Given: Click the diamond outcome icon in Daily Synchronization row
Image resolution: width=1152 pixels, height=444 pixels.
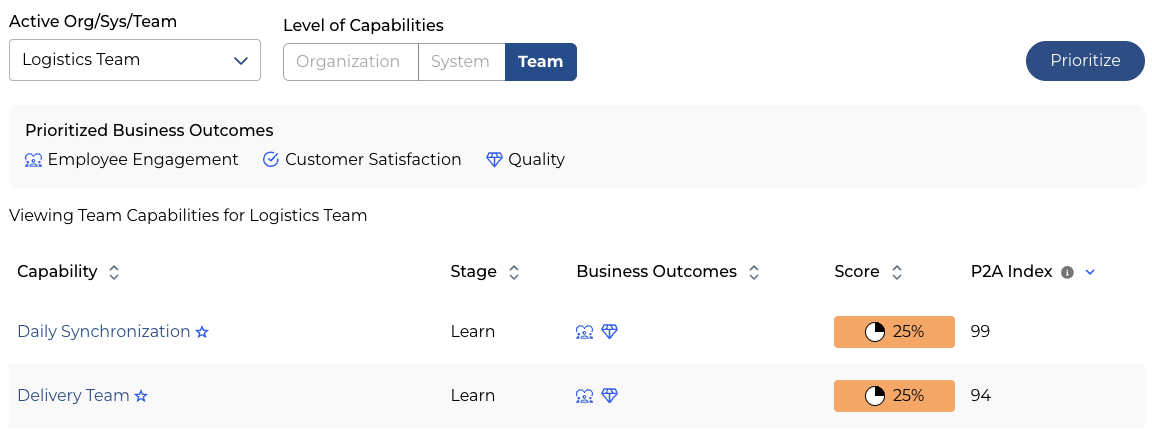Looking at the screenshot, I should pos(609,332).
